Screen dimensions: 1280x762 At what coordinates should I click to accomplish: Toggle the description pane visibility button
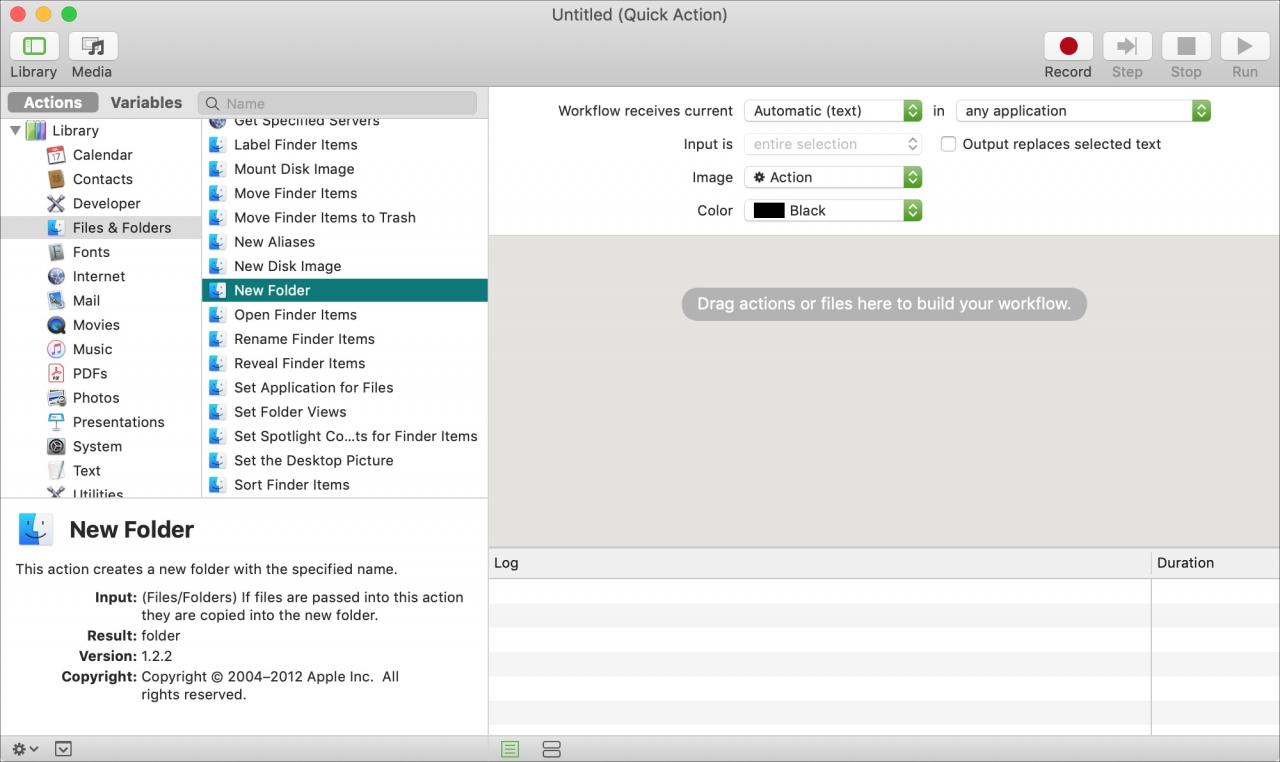(x=63, y=749)
